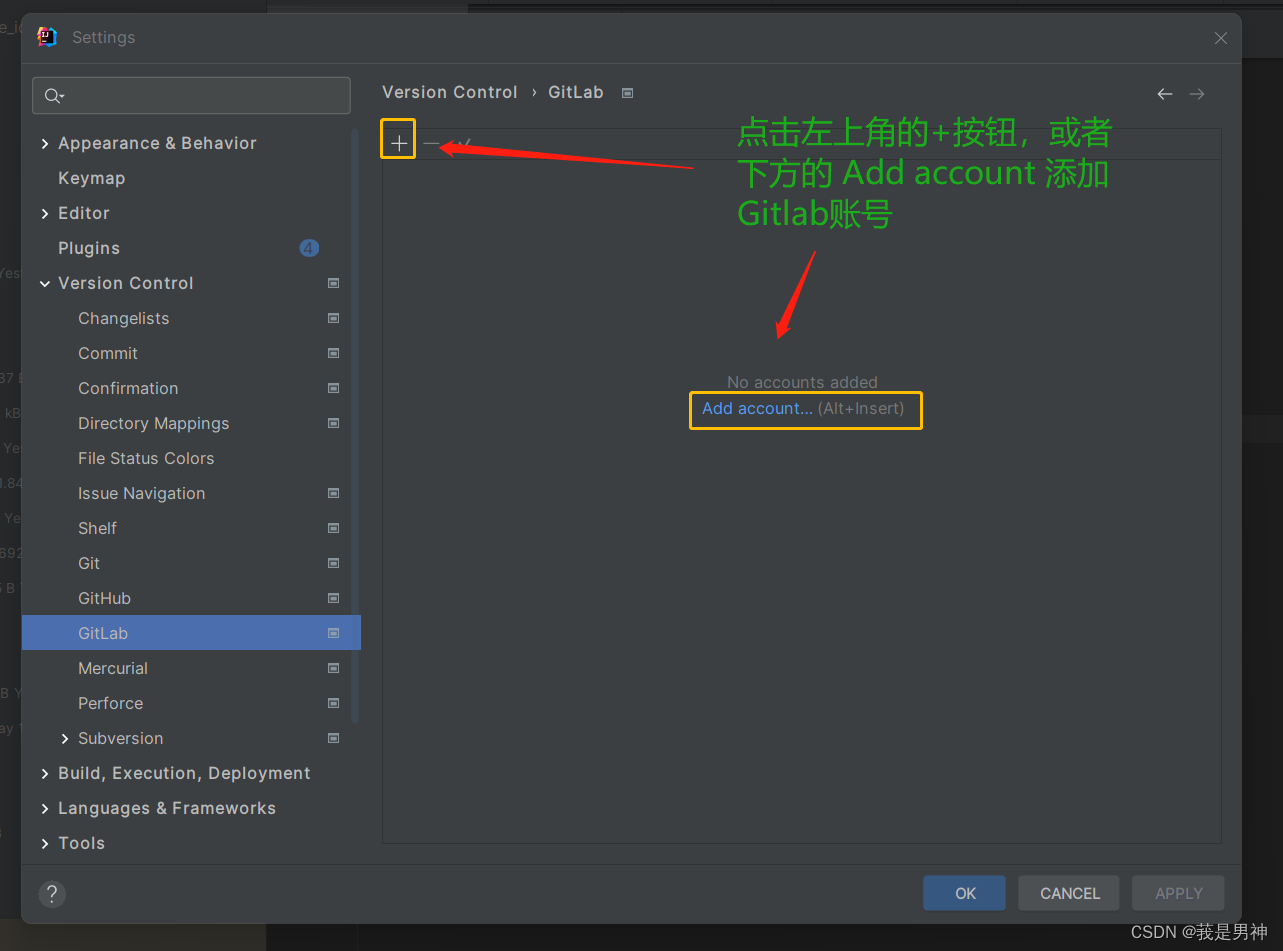This screenshot has height=951, width=1283.
Task: Click the Plugins update count badge
Action: pos(309,248)
